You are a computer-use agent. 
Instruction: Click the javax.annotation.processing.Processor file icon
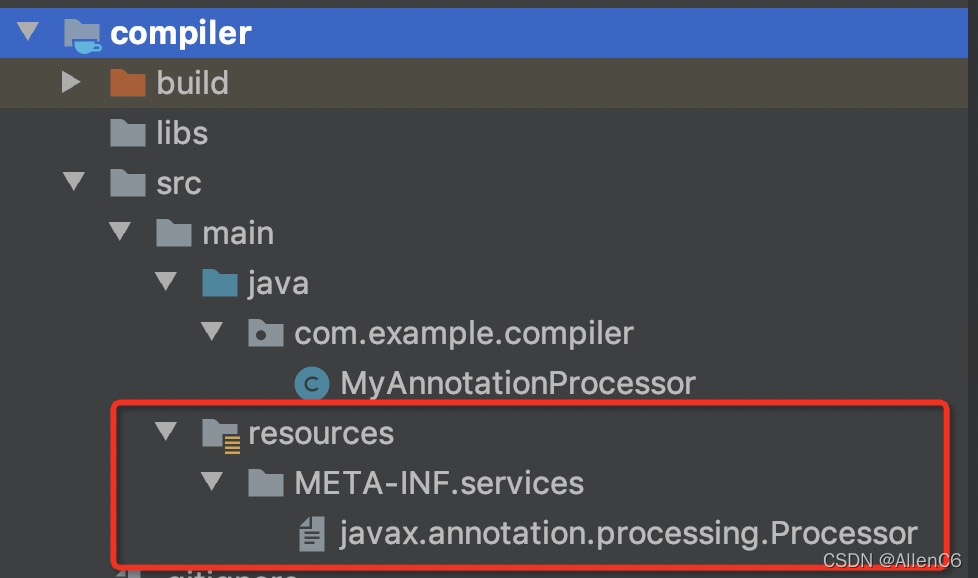pos(312,534)
